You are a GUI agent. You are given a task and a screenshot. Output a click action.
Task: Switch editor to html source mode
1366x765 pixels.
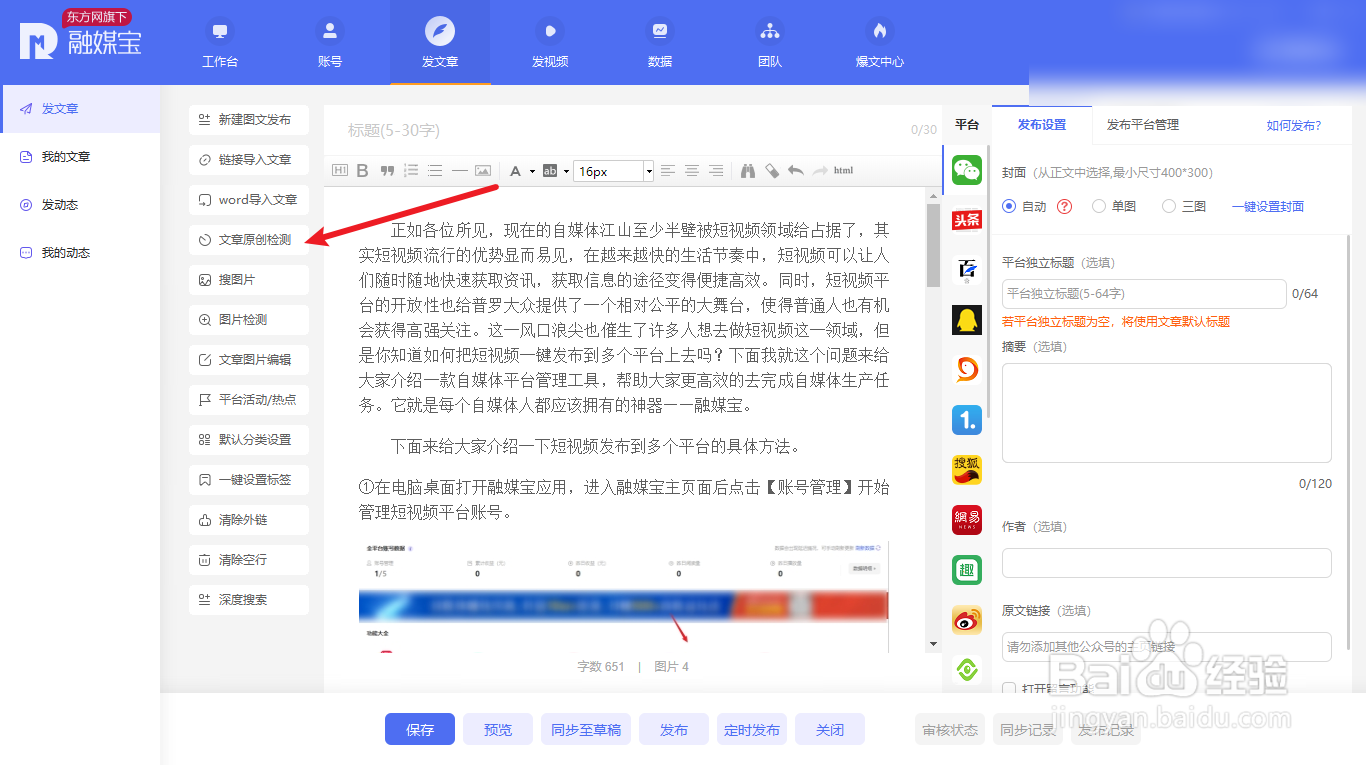coord(843,171)
